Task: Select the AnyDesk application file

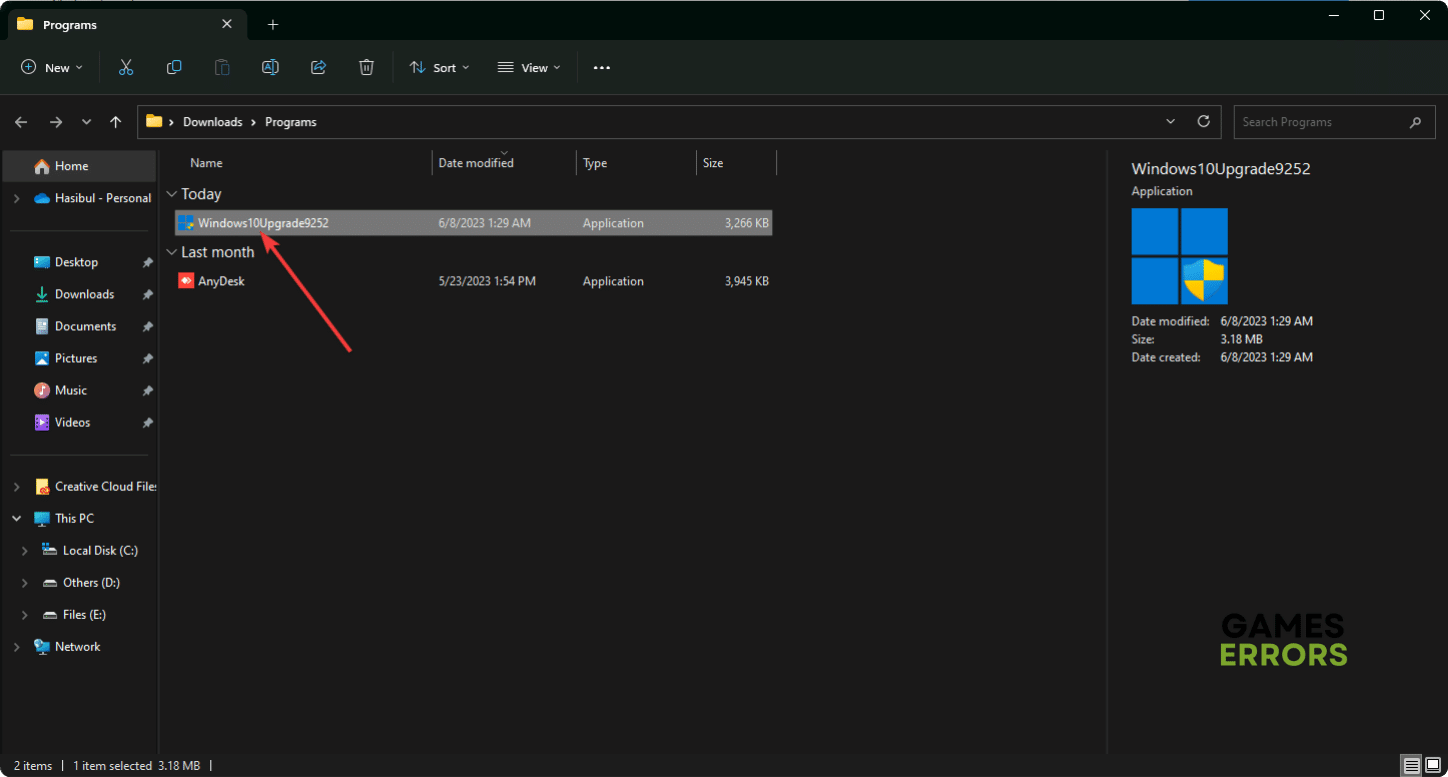Action: [221, 281]
